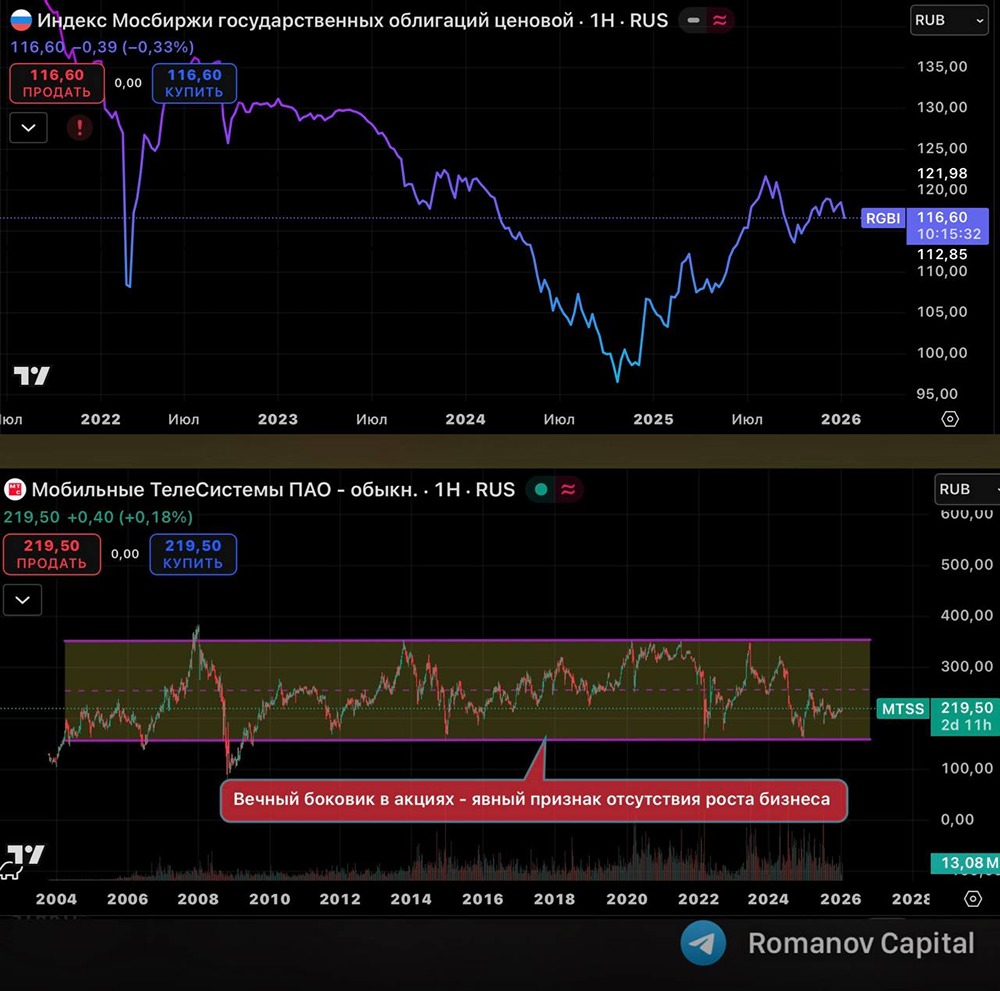Click the 0,00 spread value on MTSS chart
The width and height of the screenshot is (1000, 991).
125,554
